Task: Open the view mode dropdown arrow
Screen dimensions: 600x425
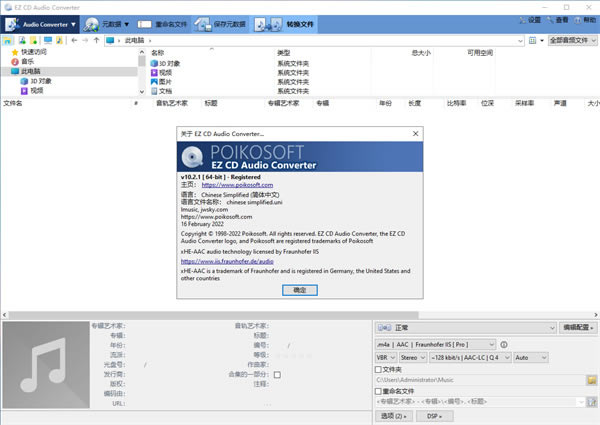Action: point(542,41)
